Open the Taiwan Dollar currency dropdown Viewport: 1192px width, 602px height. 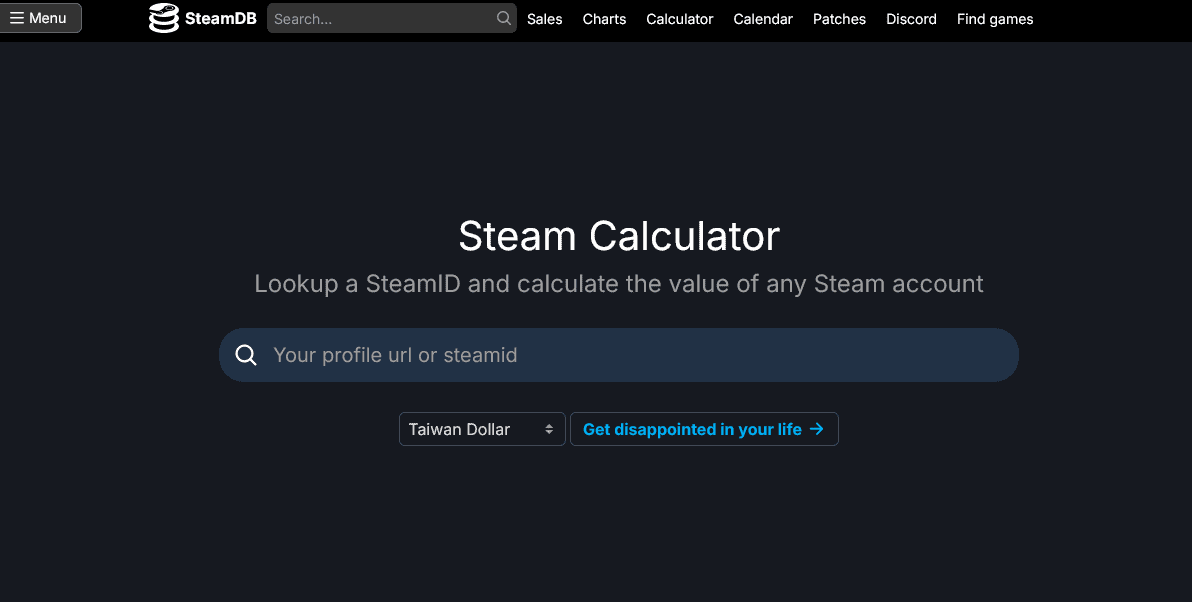coord(482,429)
